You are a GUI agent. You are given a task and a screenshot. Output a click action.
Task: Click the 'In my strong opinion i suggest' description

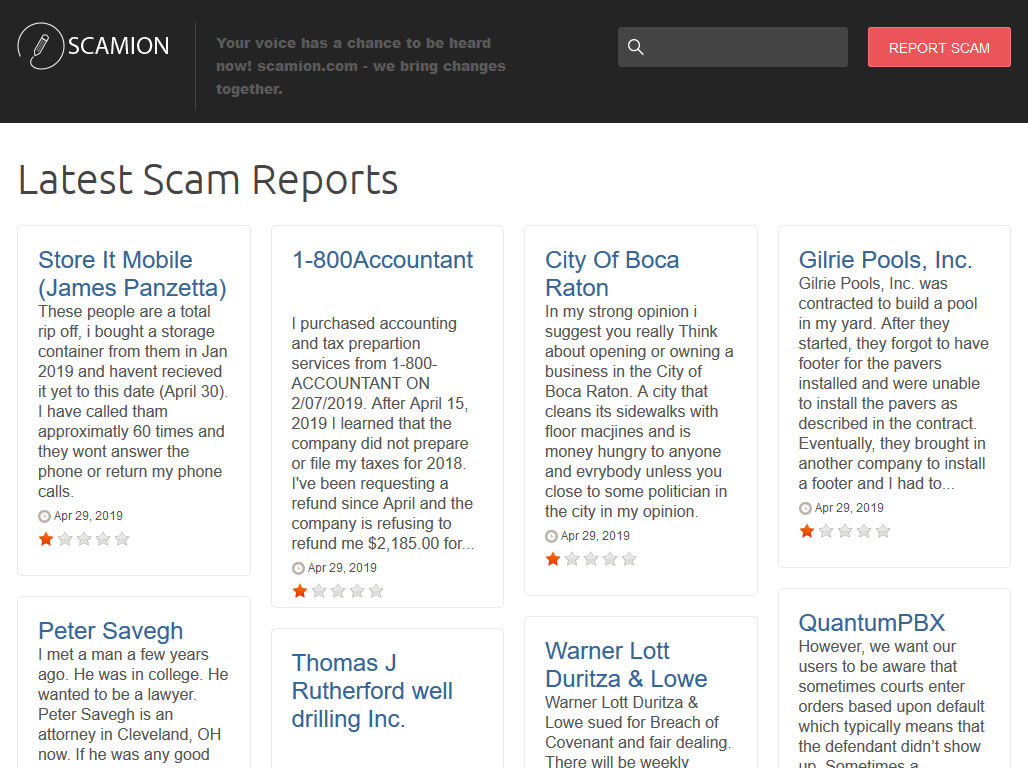click(x=639, y=411)
